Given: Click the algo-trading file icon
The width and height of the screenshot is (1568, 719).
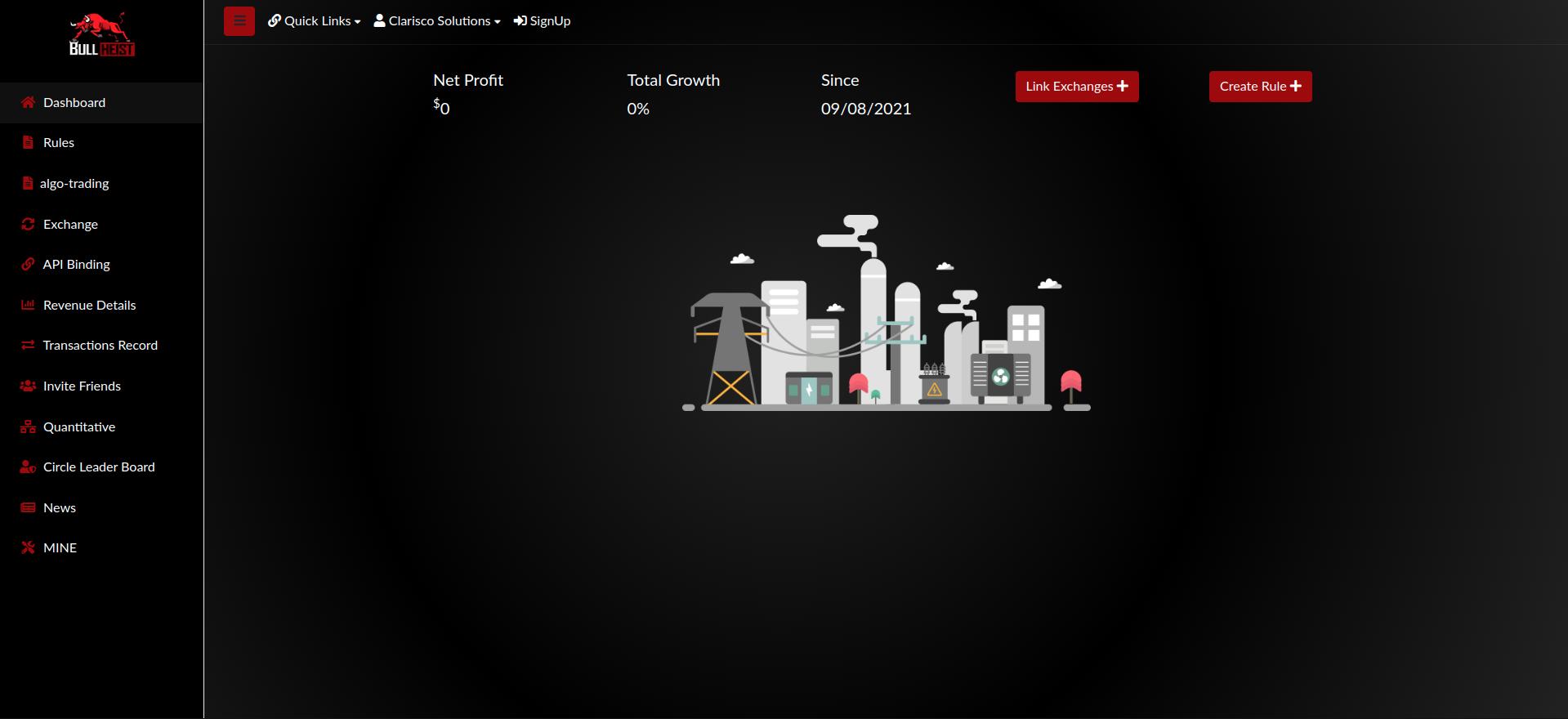Looking at the screenshot, I should [x=28, y=183].
